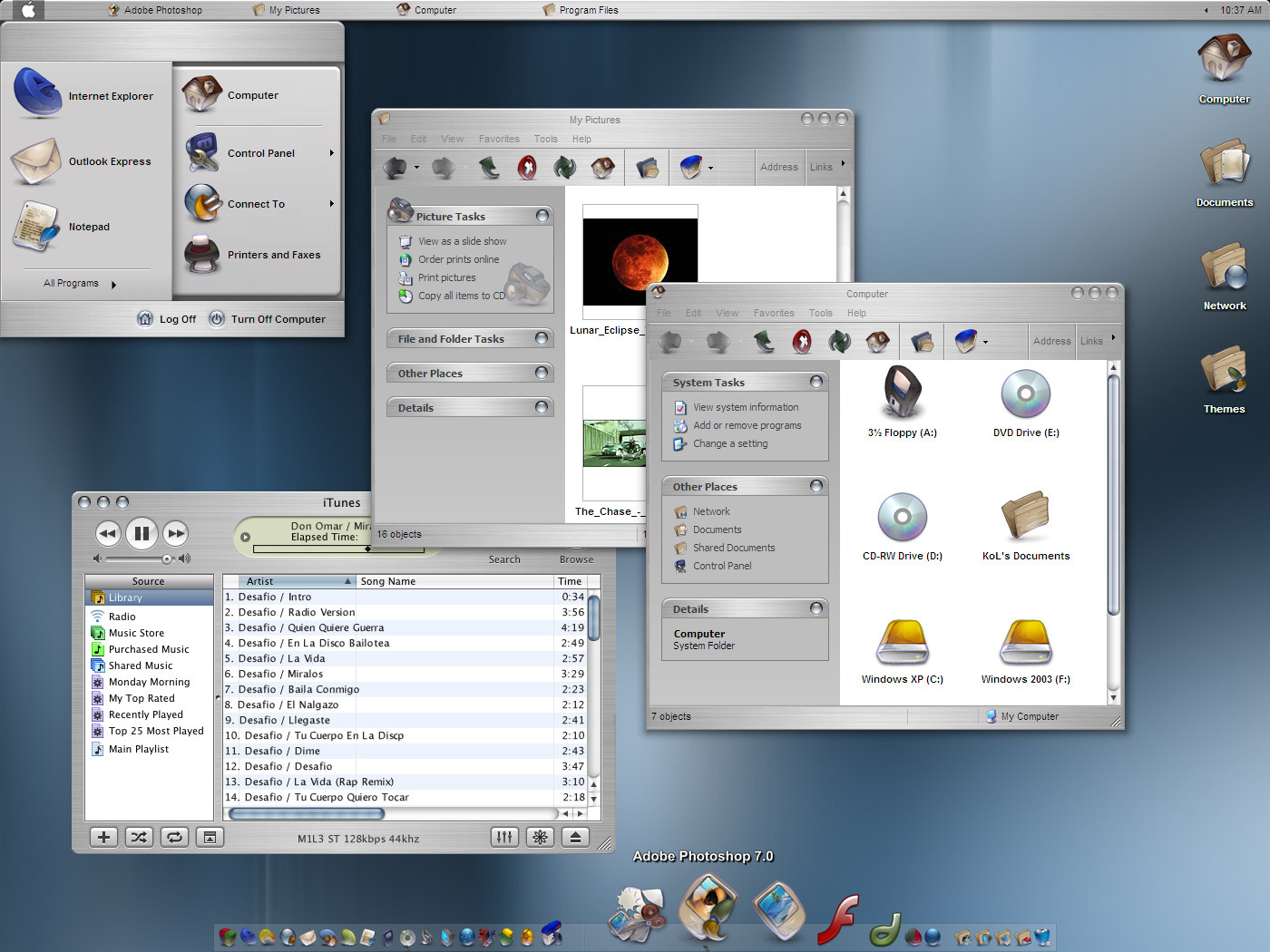Collapse the Picture Tasks panel

point(542,216)
